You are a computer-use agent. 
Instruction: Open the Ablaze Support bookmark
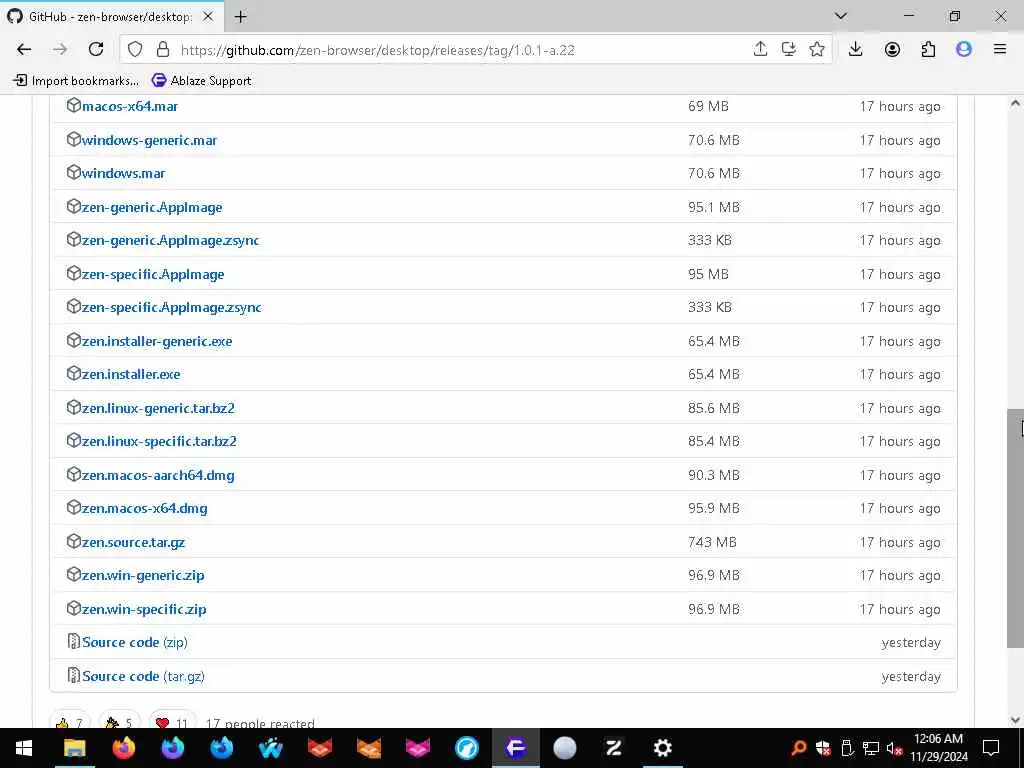coord(201,81)
